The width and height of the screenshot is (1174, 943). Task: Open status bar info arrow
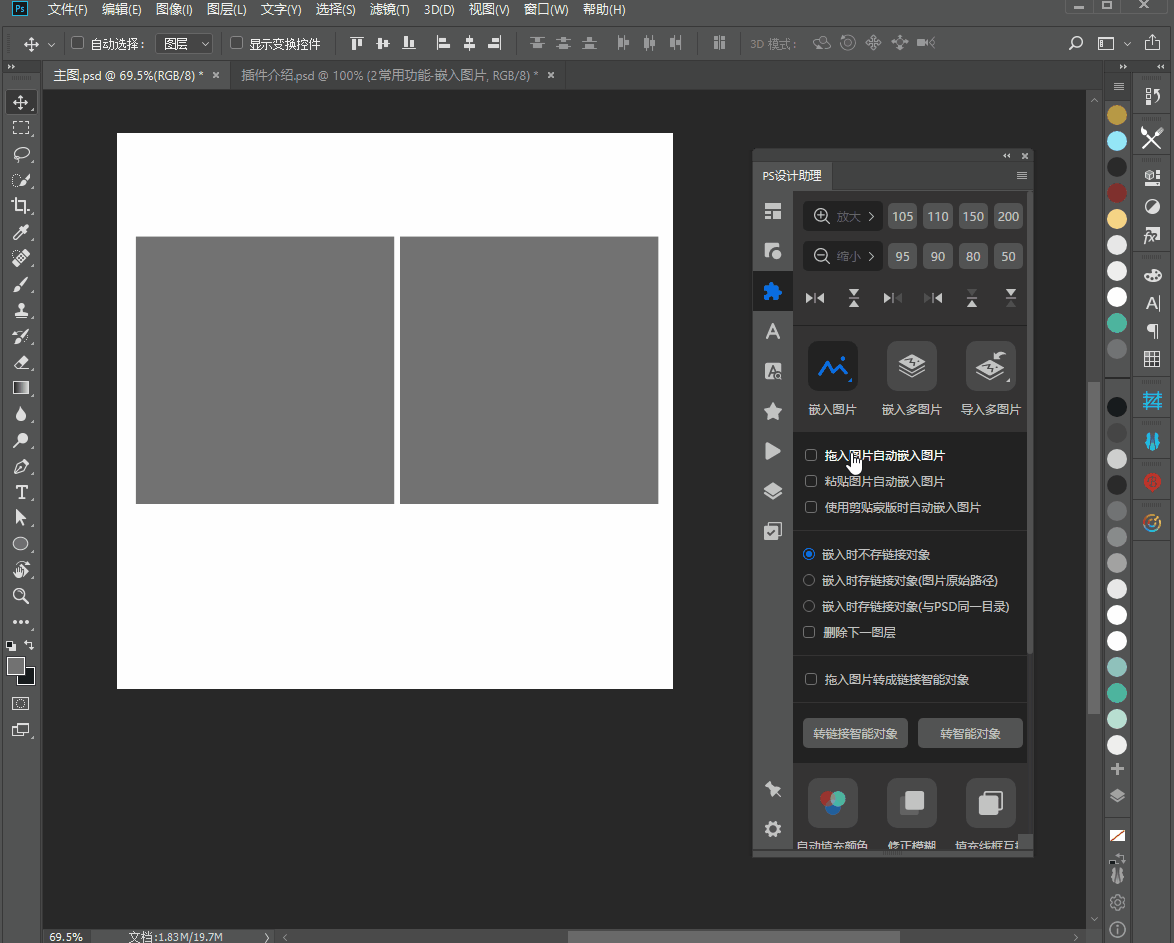(x=267, y=937)
